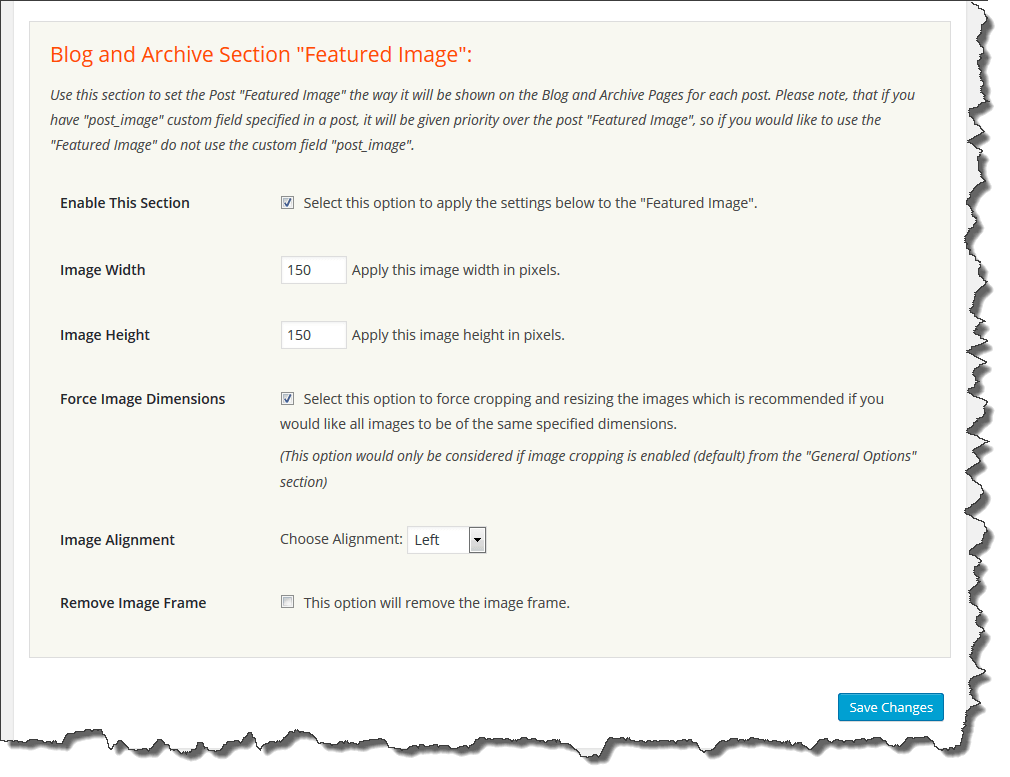The image size is (1010, 777).
Task: Click the alignment dropdown arrow
Action: (477, 539)
